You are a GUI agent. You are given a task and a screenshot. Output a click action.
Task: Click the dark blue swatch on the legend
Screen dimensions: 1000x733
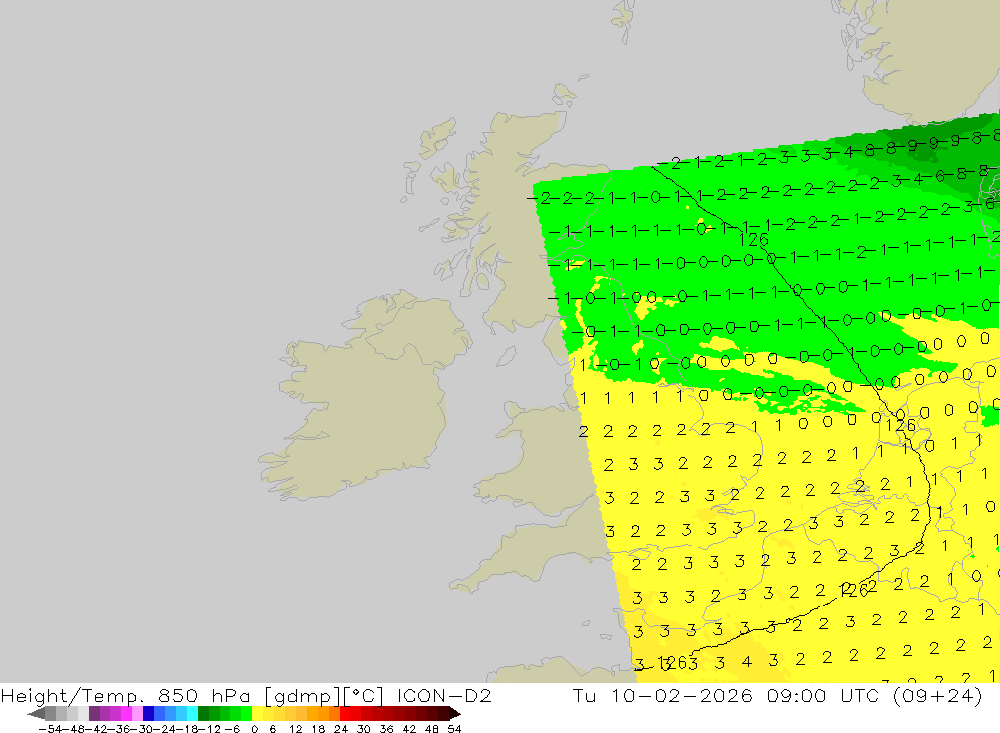pos(149,714)
